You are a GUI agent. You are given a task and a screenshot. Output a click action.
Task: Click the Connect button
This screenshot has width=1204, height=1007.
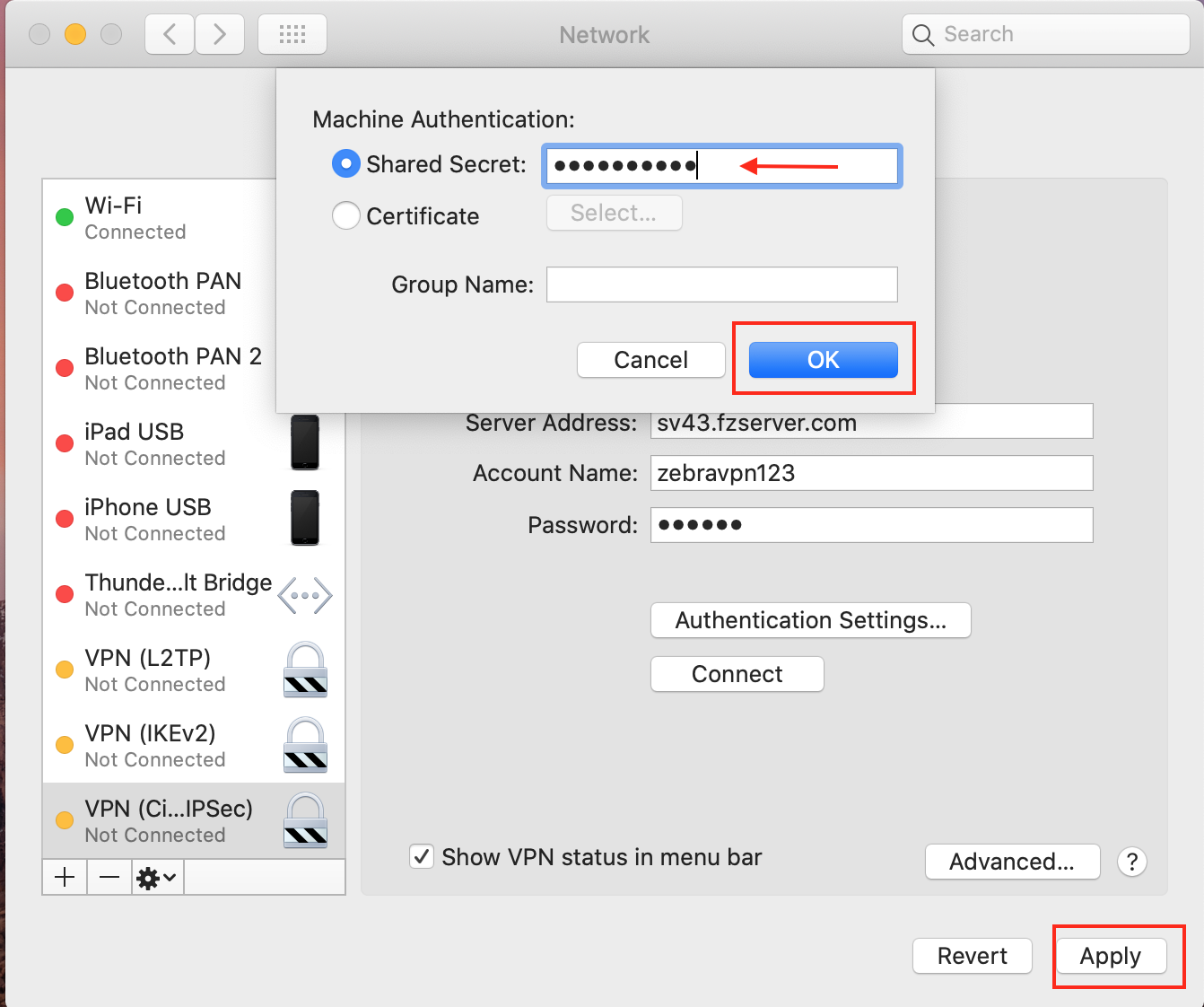pos(737,674)
